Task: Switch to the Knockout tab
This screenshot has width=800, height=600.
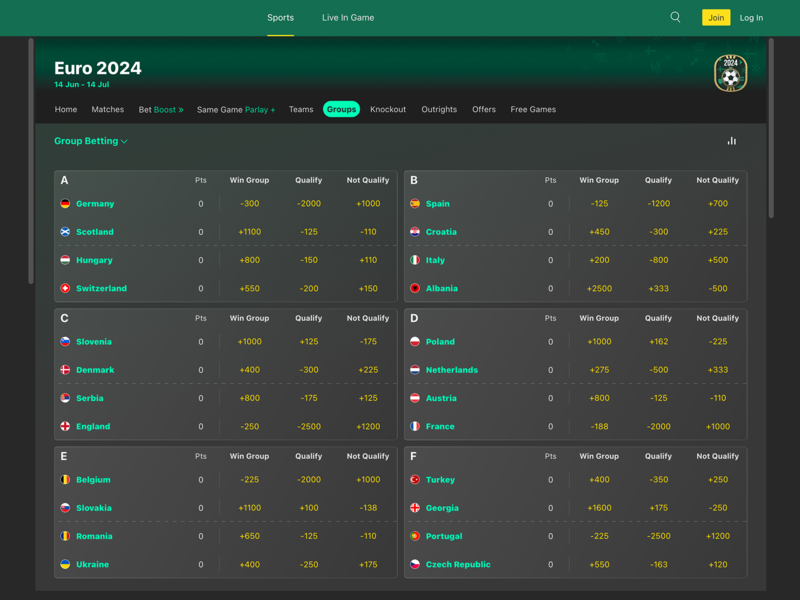Action: click(388, 109)
